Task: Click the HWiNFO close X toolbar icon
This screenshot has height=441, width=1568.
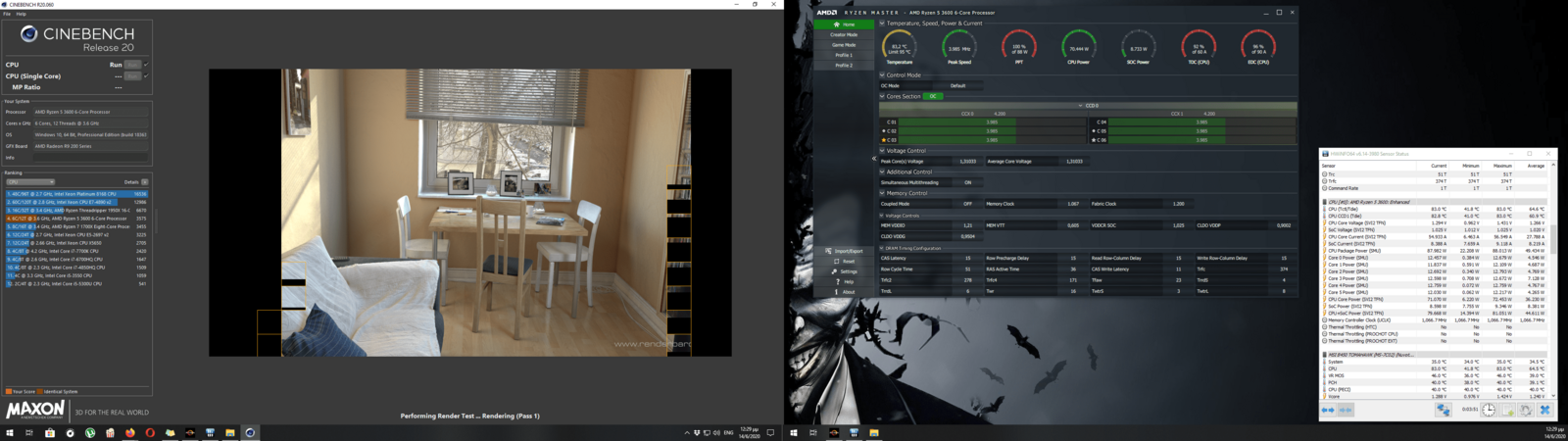Action: pos(1544,410)
